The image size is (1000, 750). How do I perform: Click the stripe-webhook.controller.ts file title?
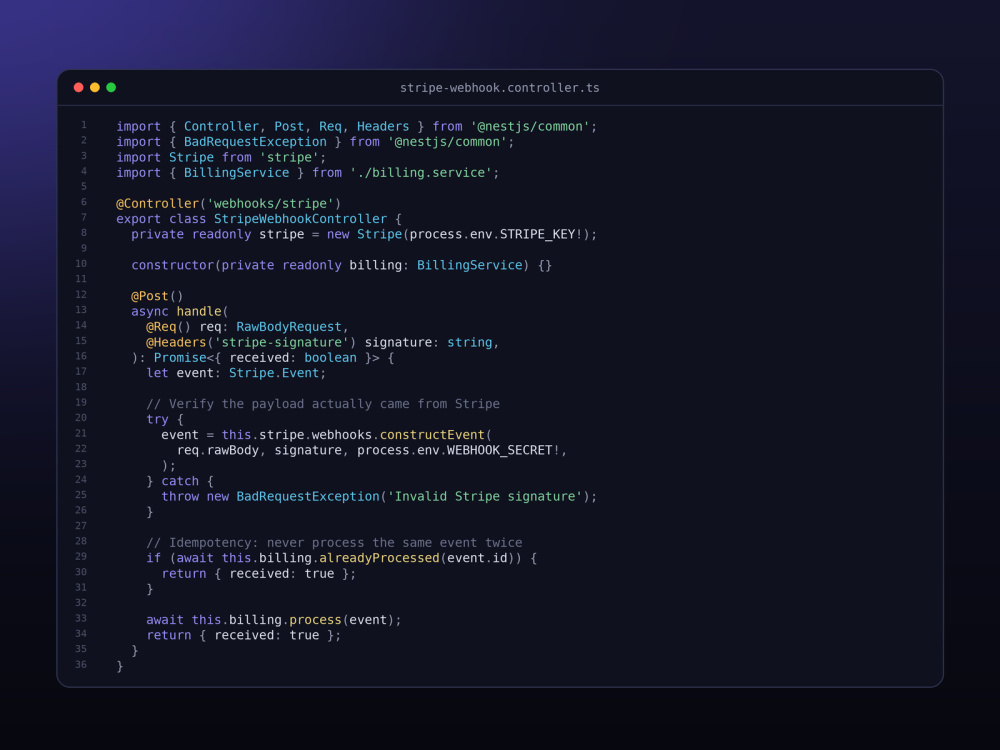[x=499, y=88]
